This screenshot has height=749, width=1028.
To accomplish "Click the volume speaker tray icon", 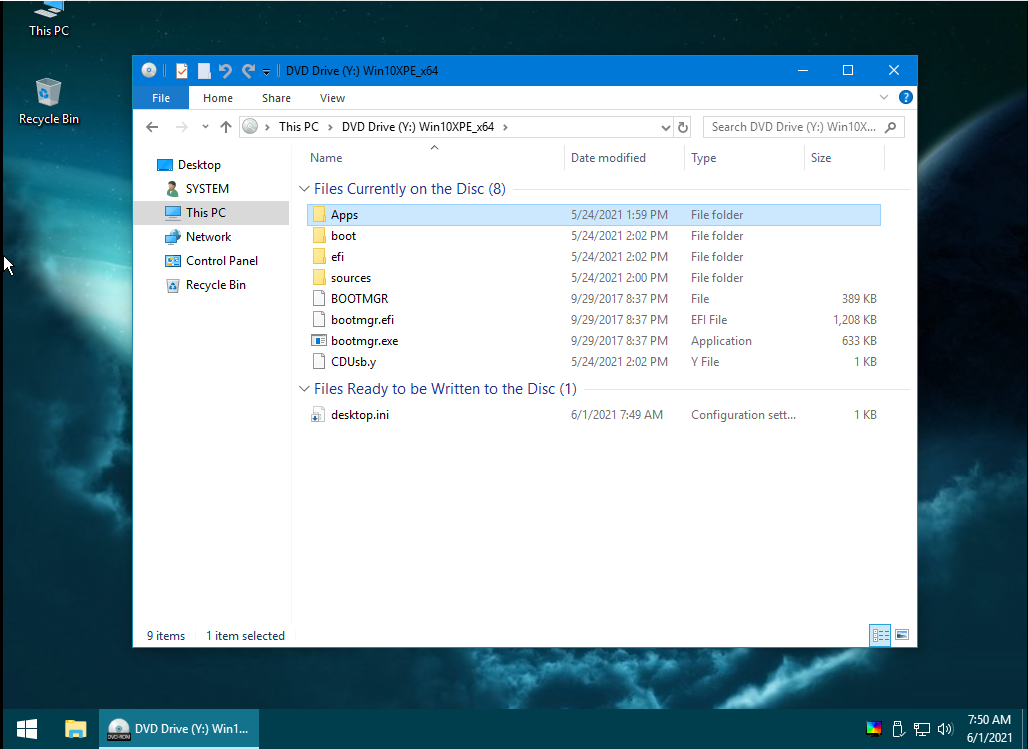I will [945, 729].
